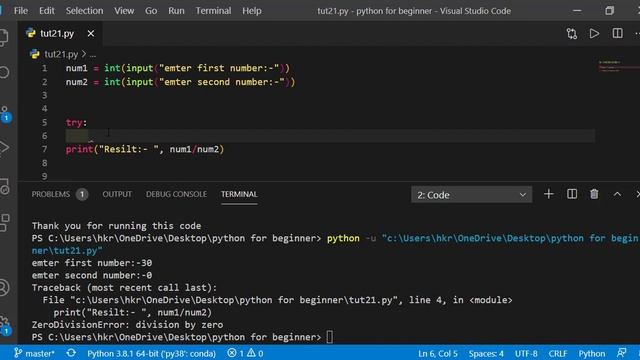Open Extensions view in activity bar
Image resolution: width=640 pixels, height=360 pixels.
(4, 223)
